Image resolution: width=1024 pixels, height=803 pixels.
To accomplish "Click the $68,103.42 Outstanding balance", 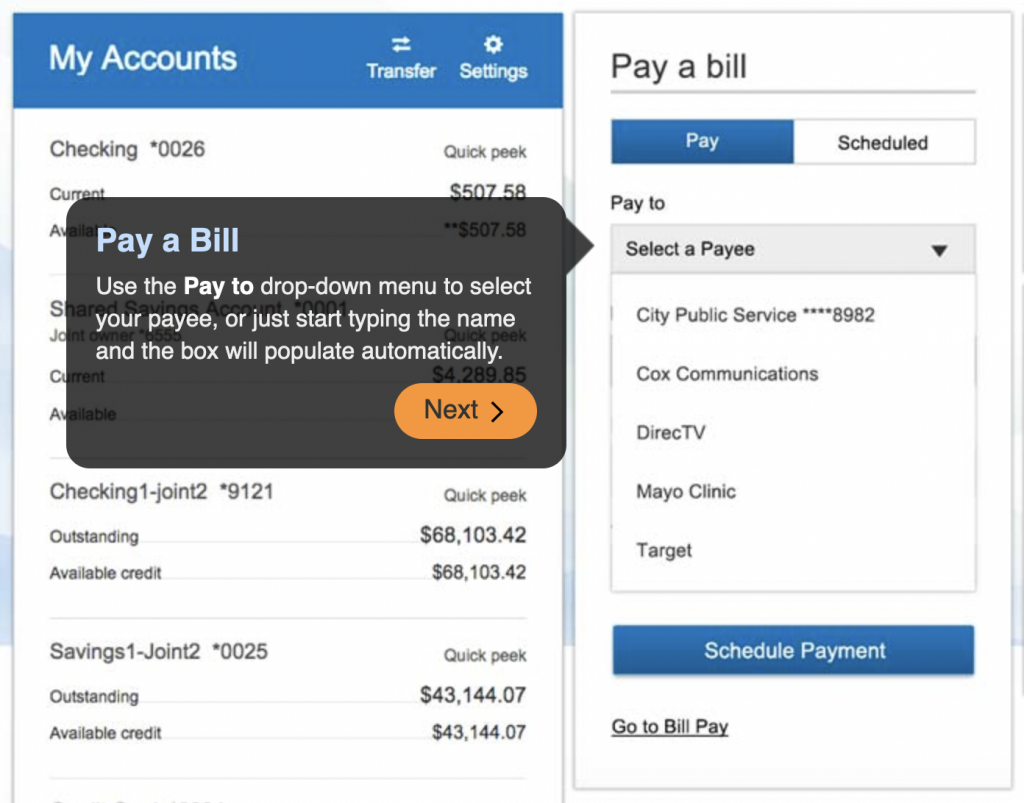I will pos(473,535).
